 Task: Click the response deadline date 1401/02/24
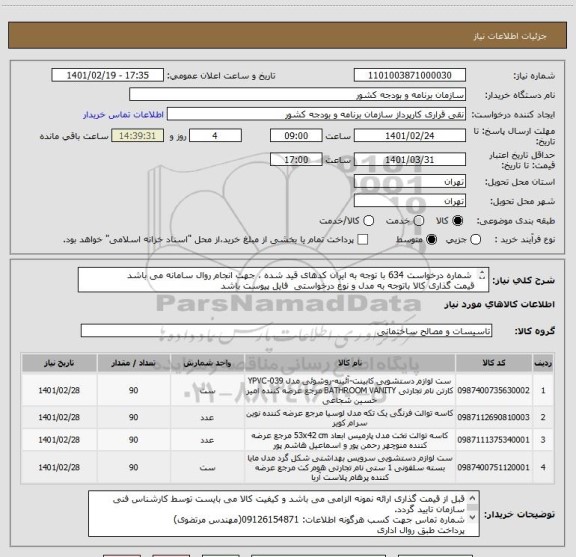410,136
